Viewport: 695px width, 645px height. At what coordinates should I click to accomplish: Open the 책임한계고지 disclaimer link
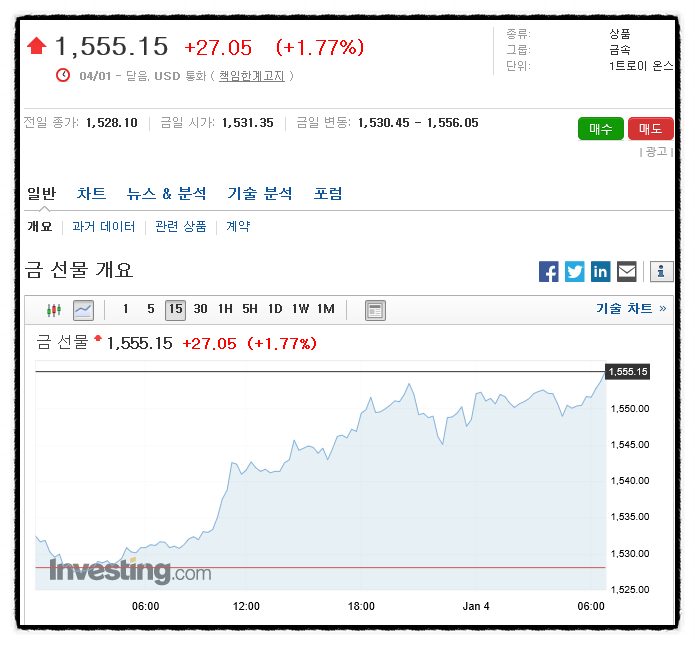(x=251, y=76)
